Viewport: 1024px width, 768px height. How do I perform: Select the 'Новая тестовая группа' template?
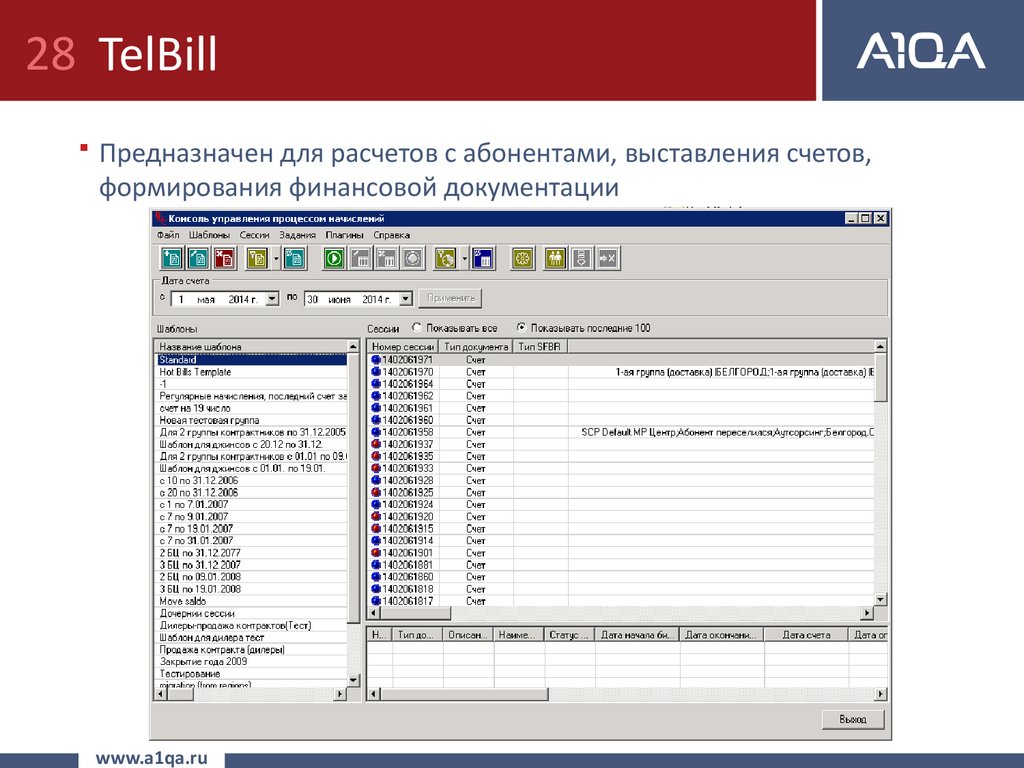click(x=251, y=421)
